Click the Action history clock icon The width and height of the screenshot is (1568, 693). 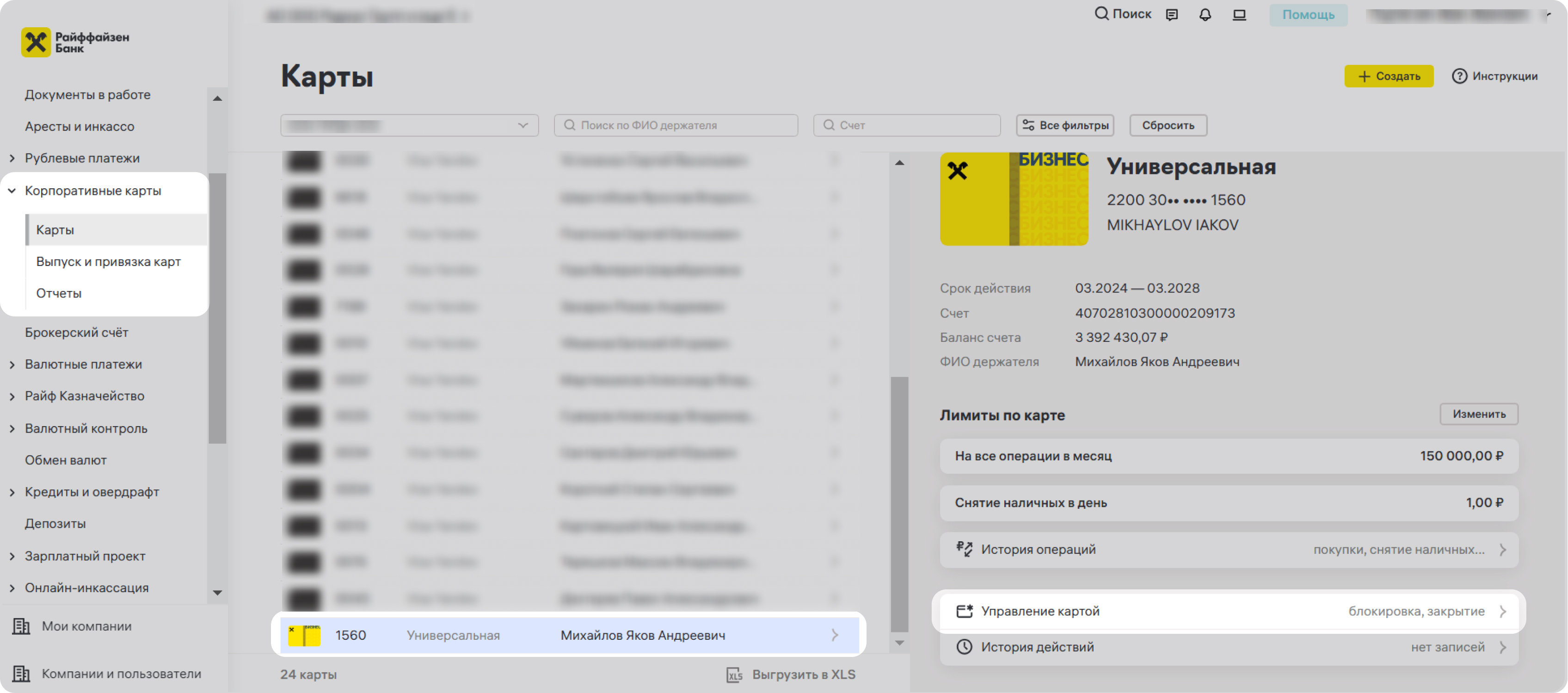[x=964, y=647]
